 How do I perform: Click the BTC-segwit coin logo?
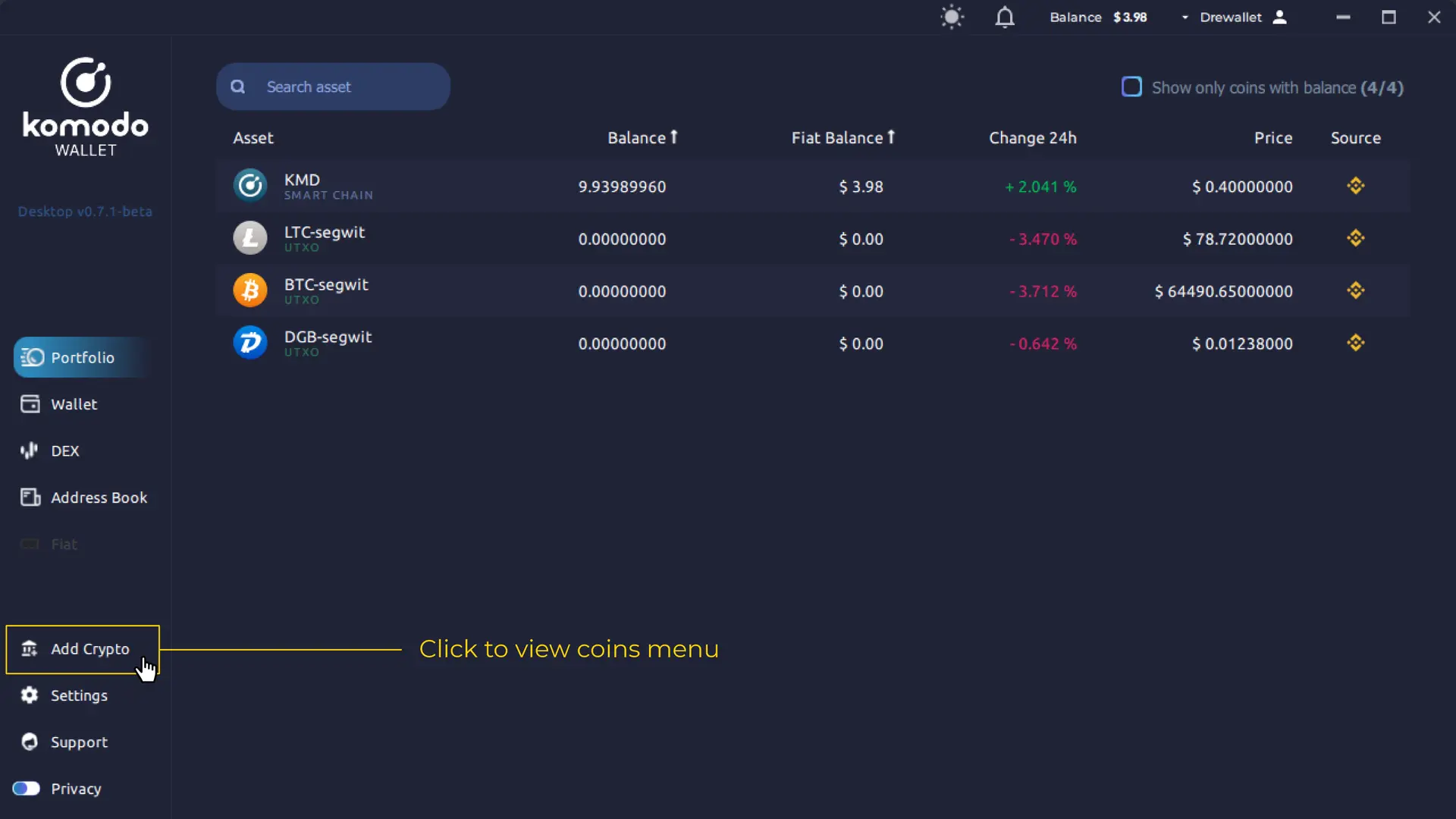(249, 290)
